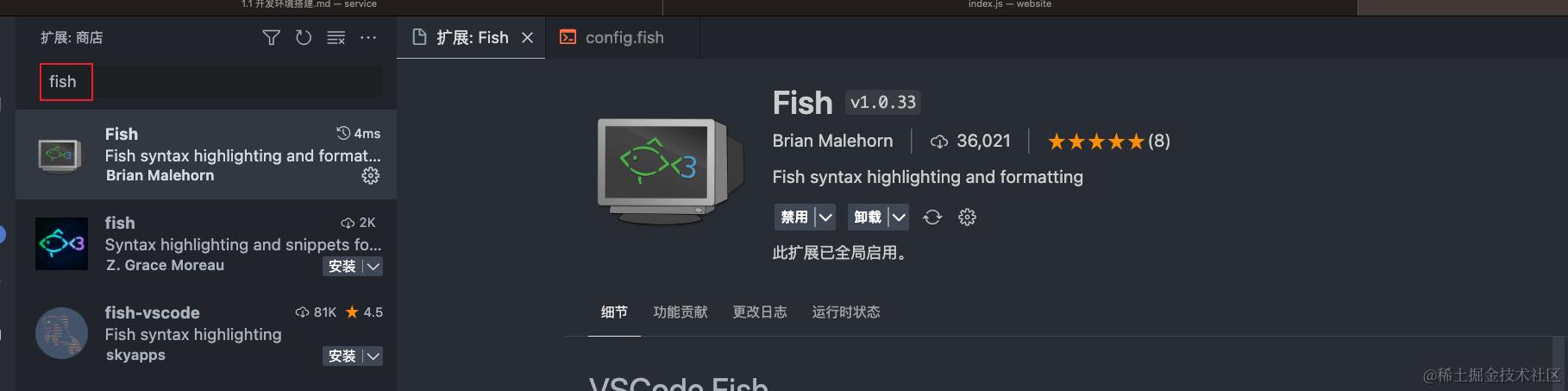The height and width of the screenshot is (391, 1568).
Task: Select the 运行时状态 tab
Action: point(846,312)
